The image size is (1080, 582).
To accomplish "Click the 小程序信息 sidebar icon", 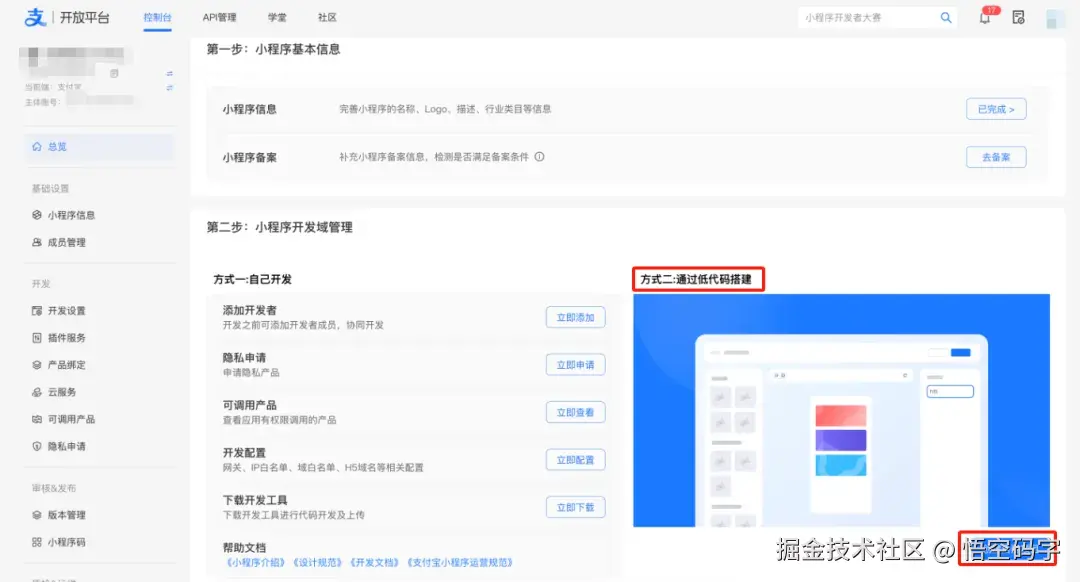I will [x=37, y=215].
